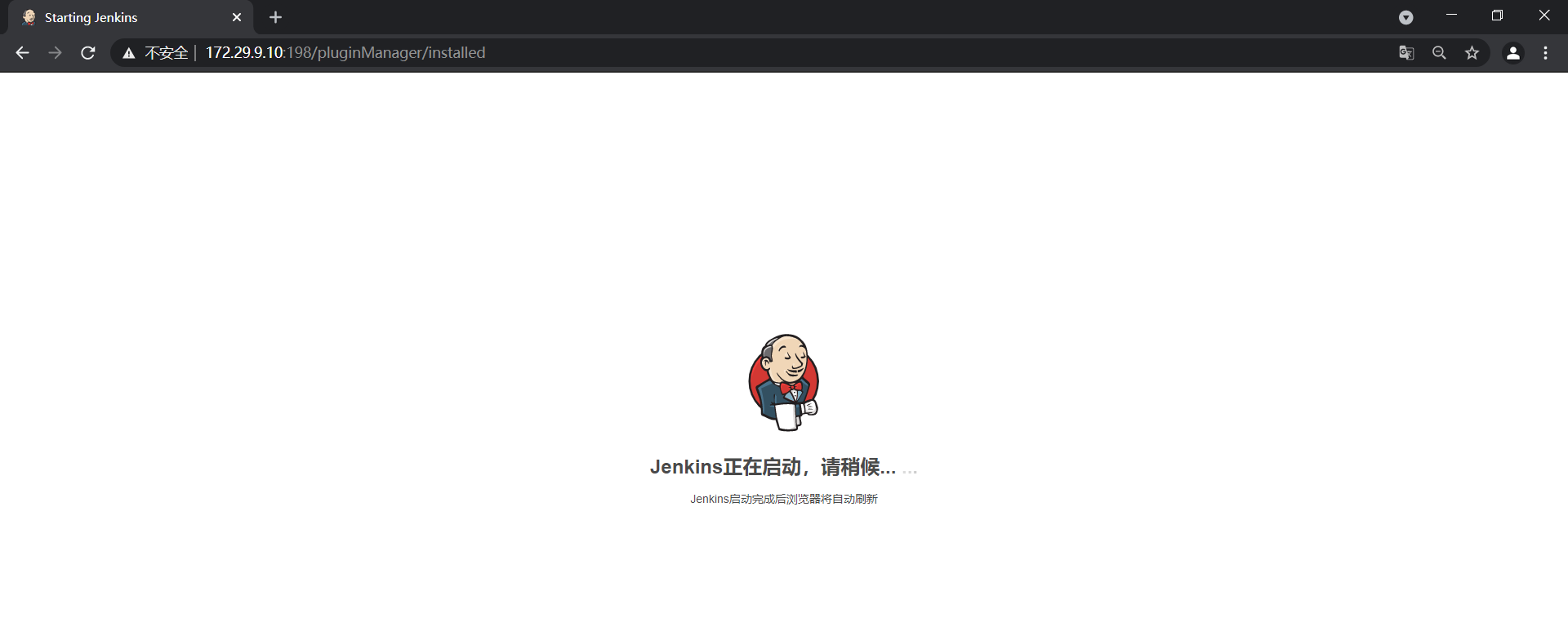1568x618 pixels.
Task: Click the 'Jenkins启动完成后浏览器将自动刷新' message
Action: [x=784, y=499]
